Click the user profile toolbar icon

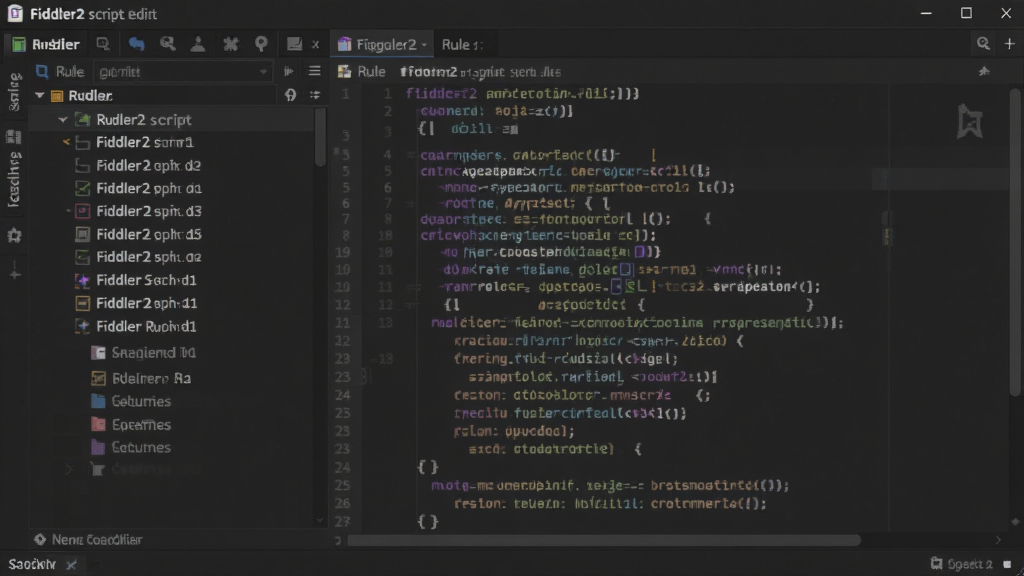tap(198, 44)
